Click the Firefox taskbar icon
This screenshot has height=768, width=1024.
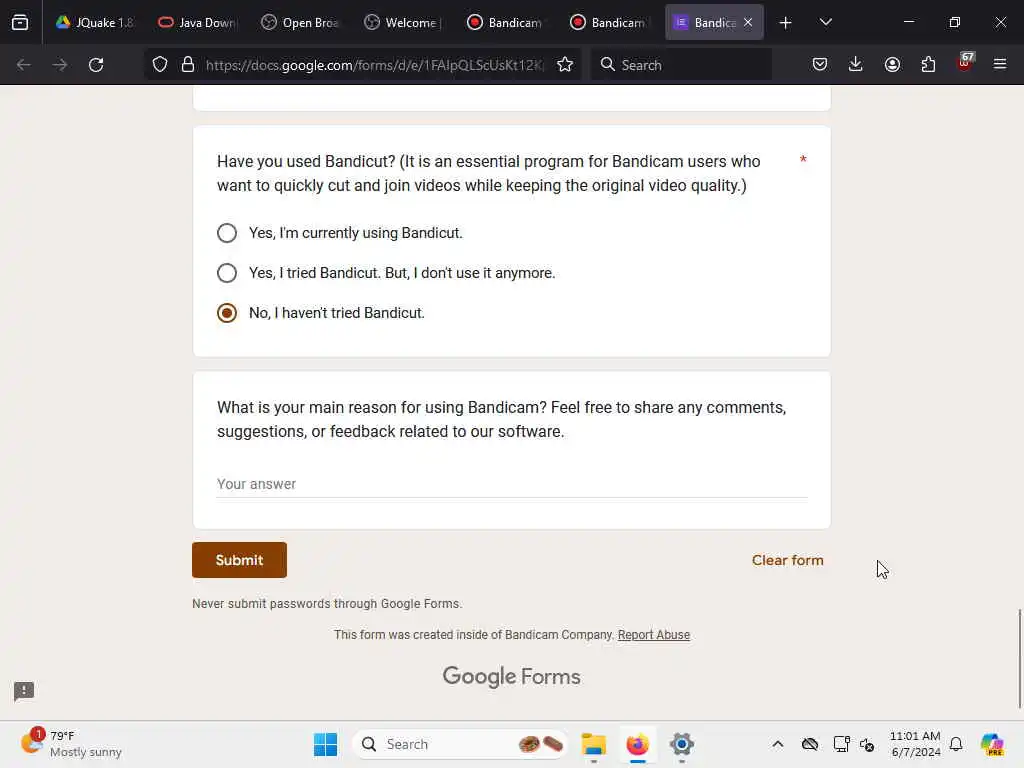pyautogui.click(x=637, y=744)
